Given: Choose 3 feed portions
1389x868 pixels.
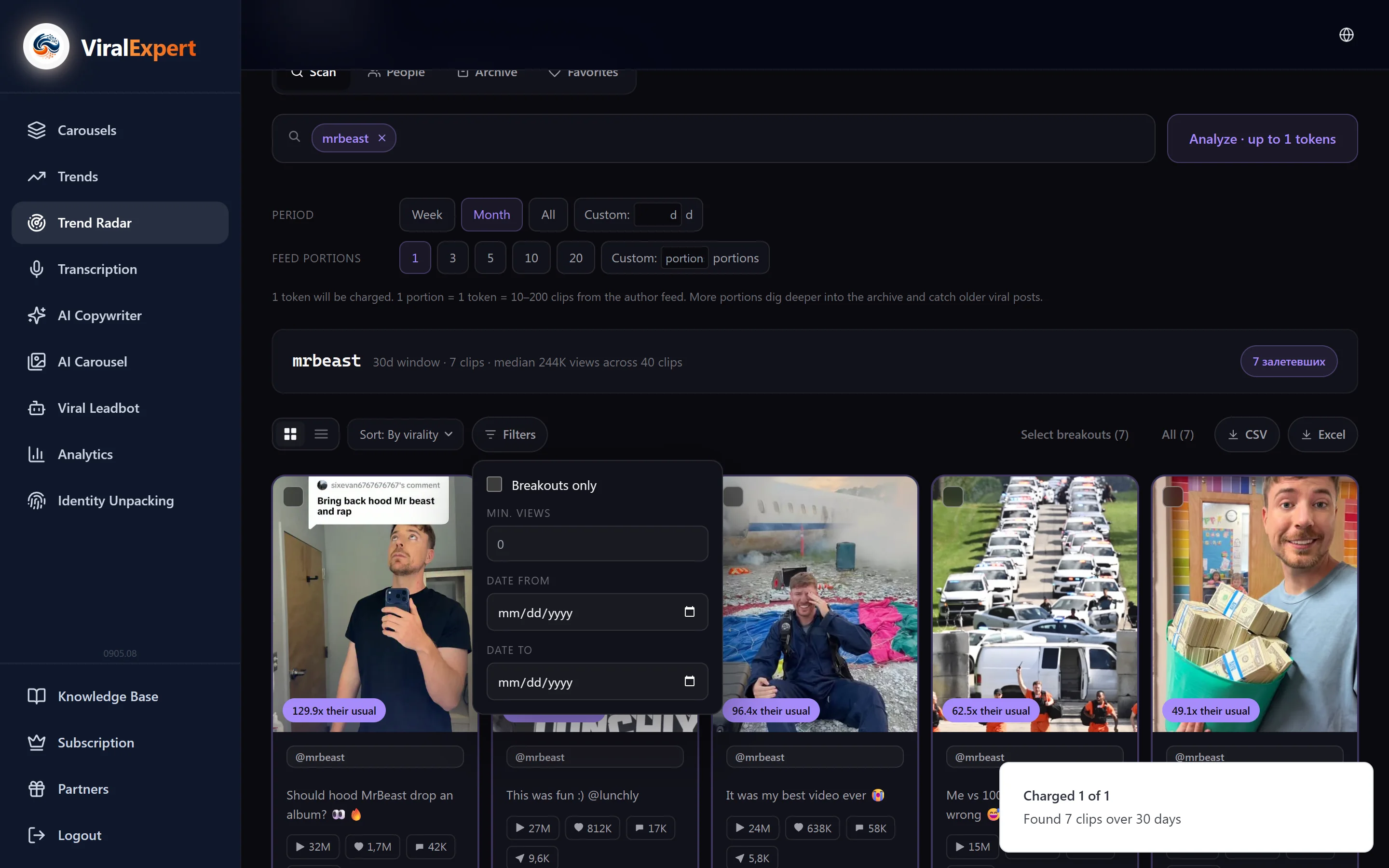Looking at the screenshot, I should click(452, 258).
